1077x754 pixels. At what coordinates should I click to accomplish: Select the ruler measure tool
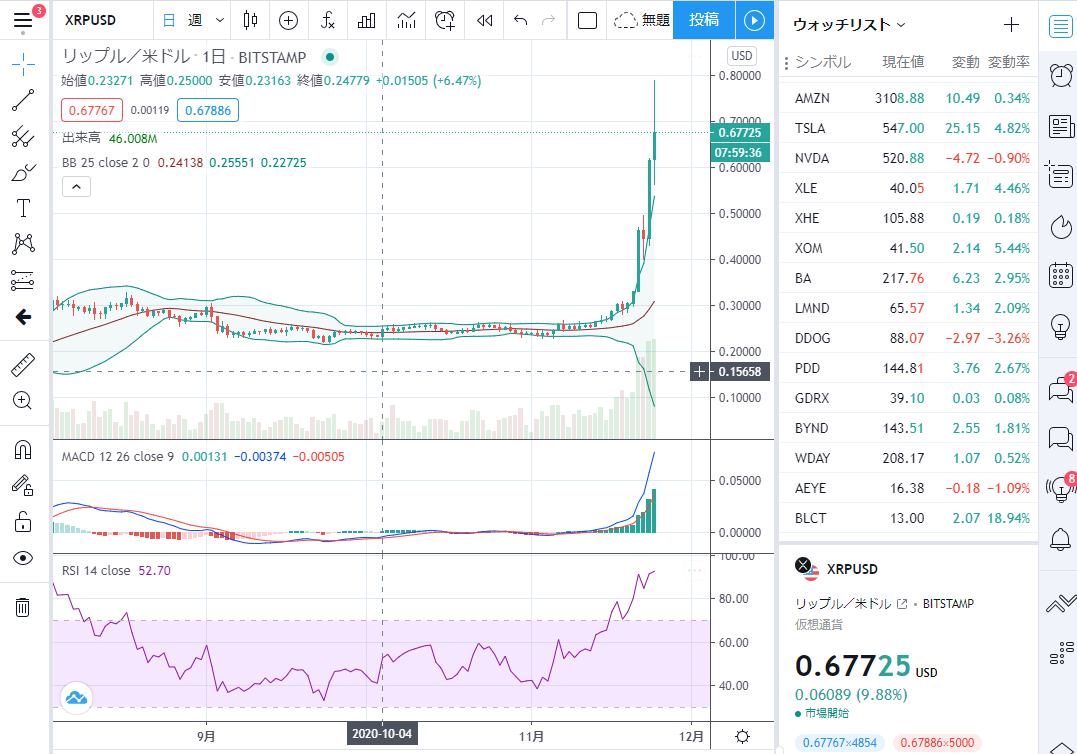tap(23, 365)
